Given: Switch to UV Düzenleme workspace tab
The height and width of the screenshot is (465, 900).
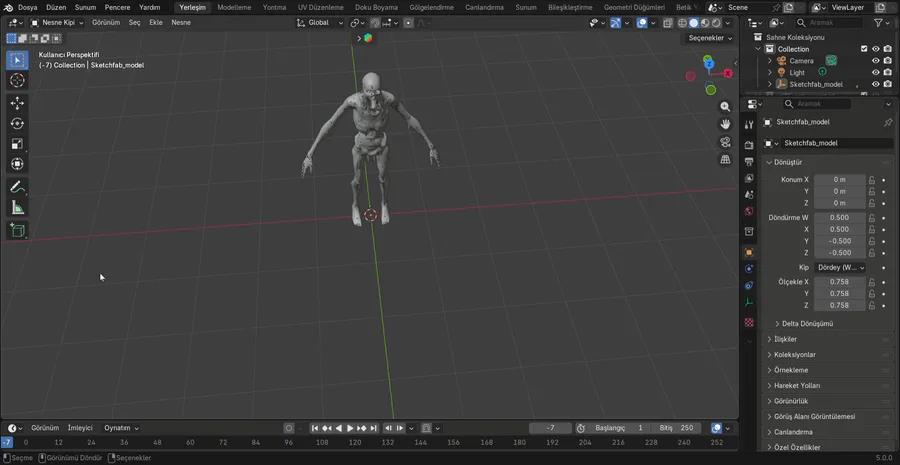Looking at the screenshot, I should [x=320, y=7].
